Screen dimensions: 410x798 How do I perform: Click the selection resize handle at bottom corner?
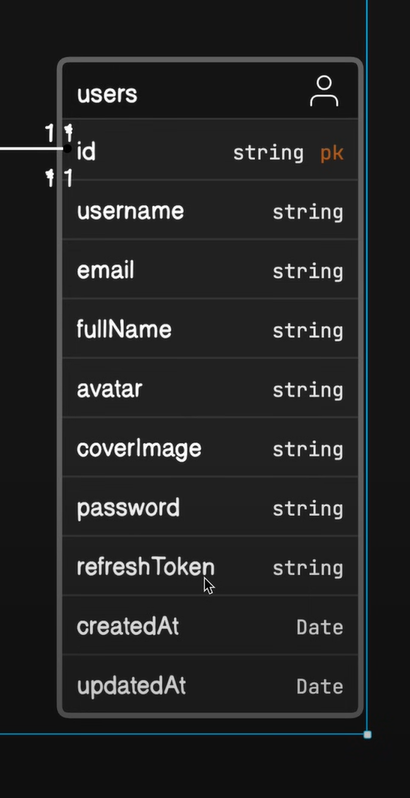tap(367, 734)
